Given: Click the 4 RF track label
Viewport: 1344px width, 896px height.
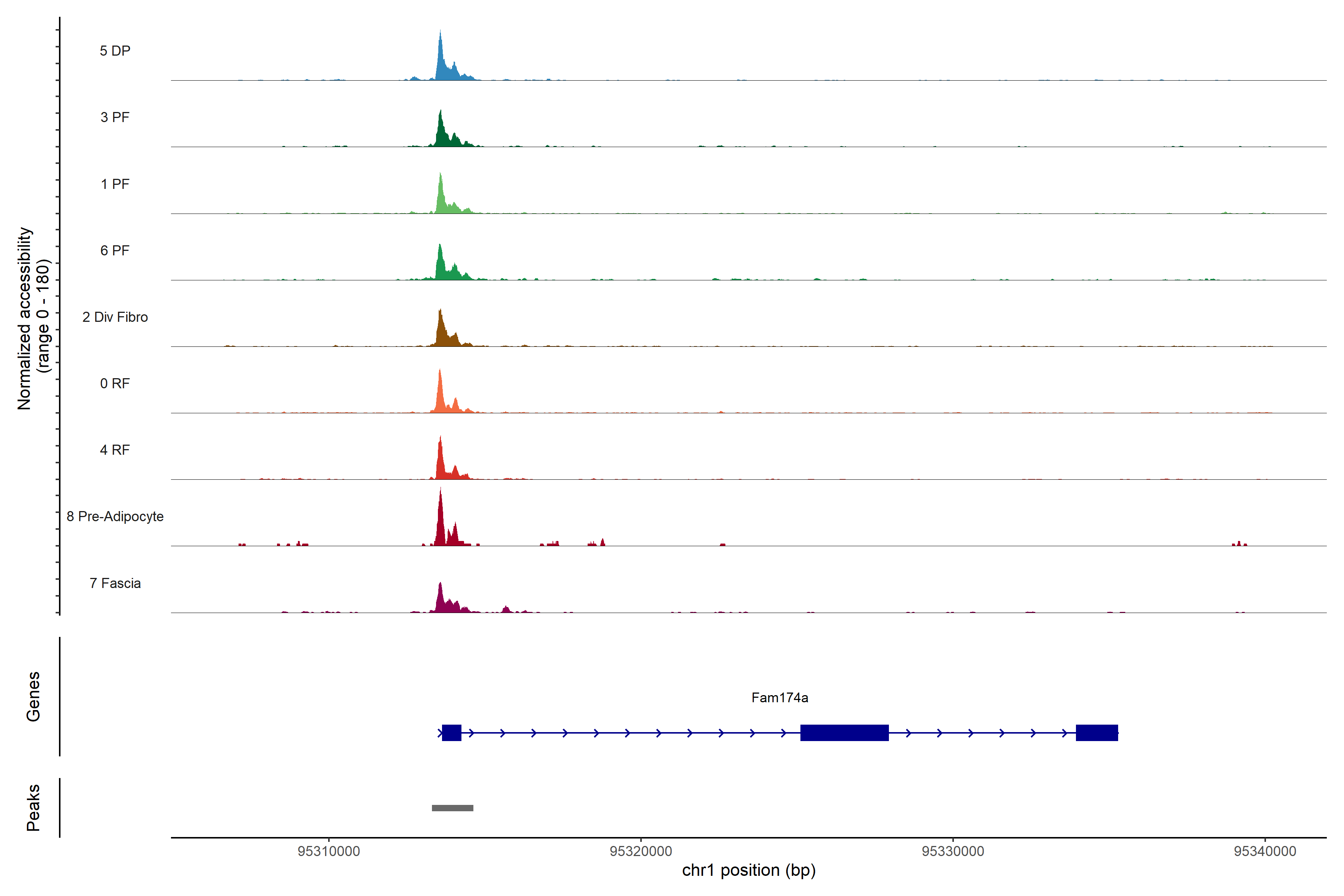Looking at the screenshot, I should pos(115,450).
